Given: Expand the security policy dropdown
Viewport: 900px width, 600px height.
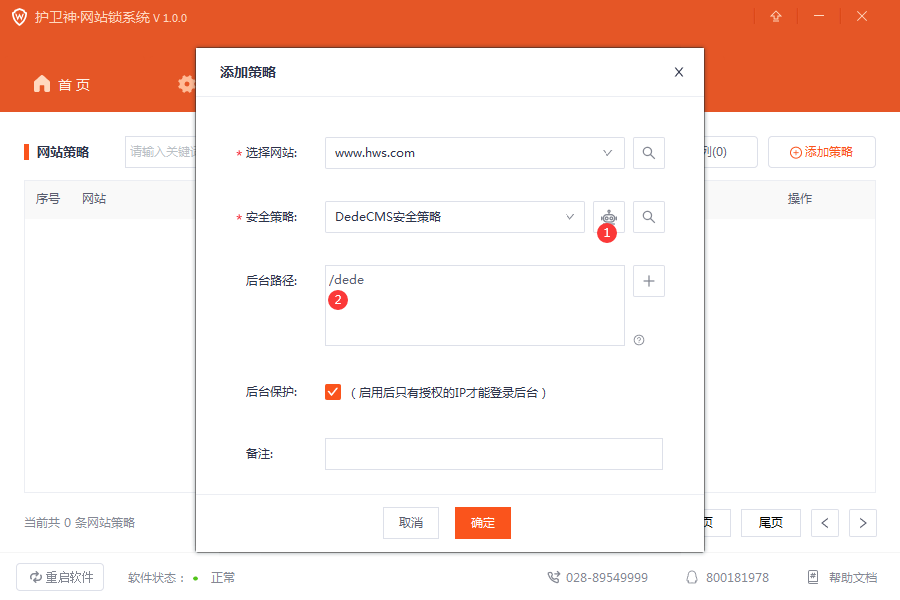Looking at the screenshot, I should pos(455,216).
